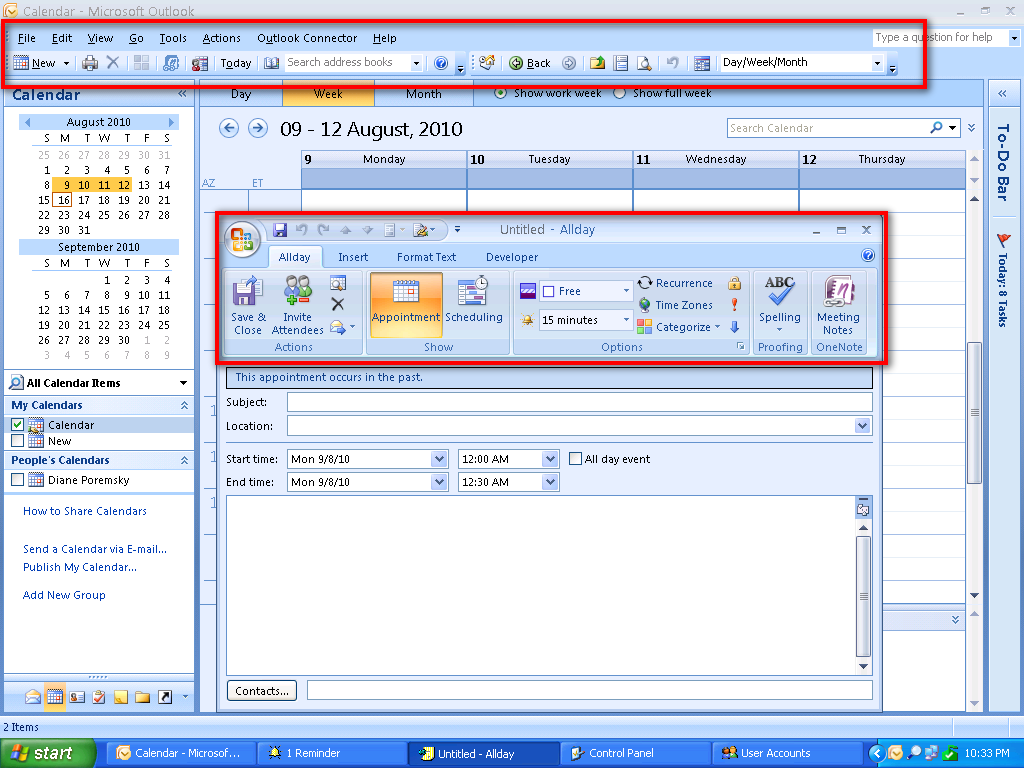Viewport: 1024px width, 768px height.
Task: Click the Search Calendar box
Action: pyautogui.click(x=829, y=128)
